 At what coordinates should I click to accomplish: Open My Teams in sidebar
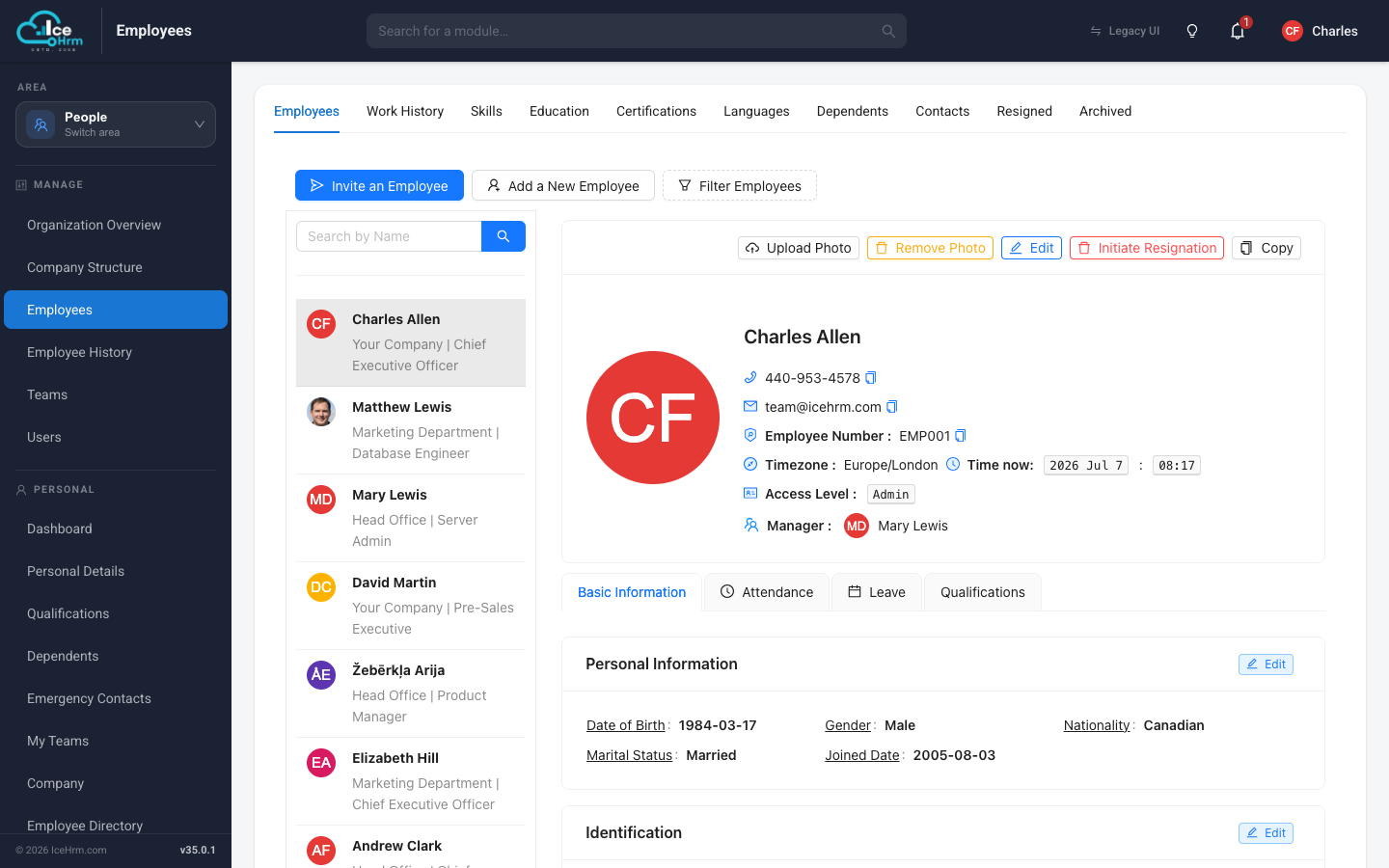tap(116, 741)
